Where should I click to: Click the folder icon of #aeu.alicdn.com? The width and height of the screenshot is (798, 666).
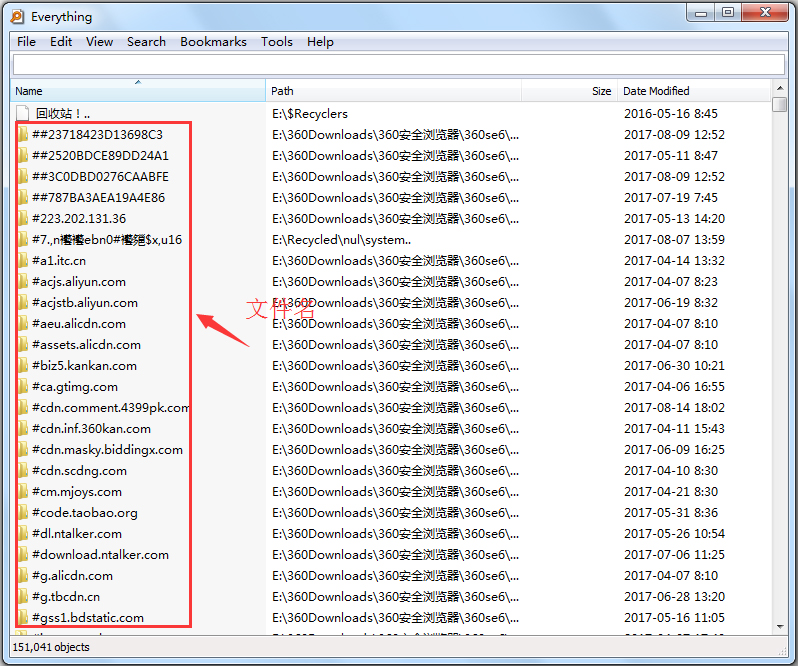coord(22,324)
